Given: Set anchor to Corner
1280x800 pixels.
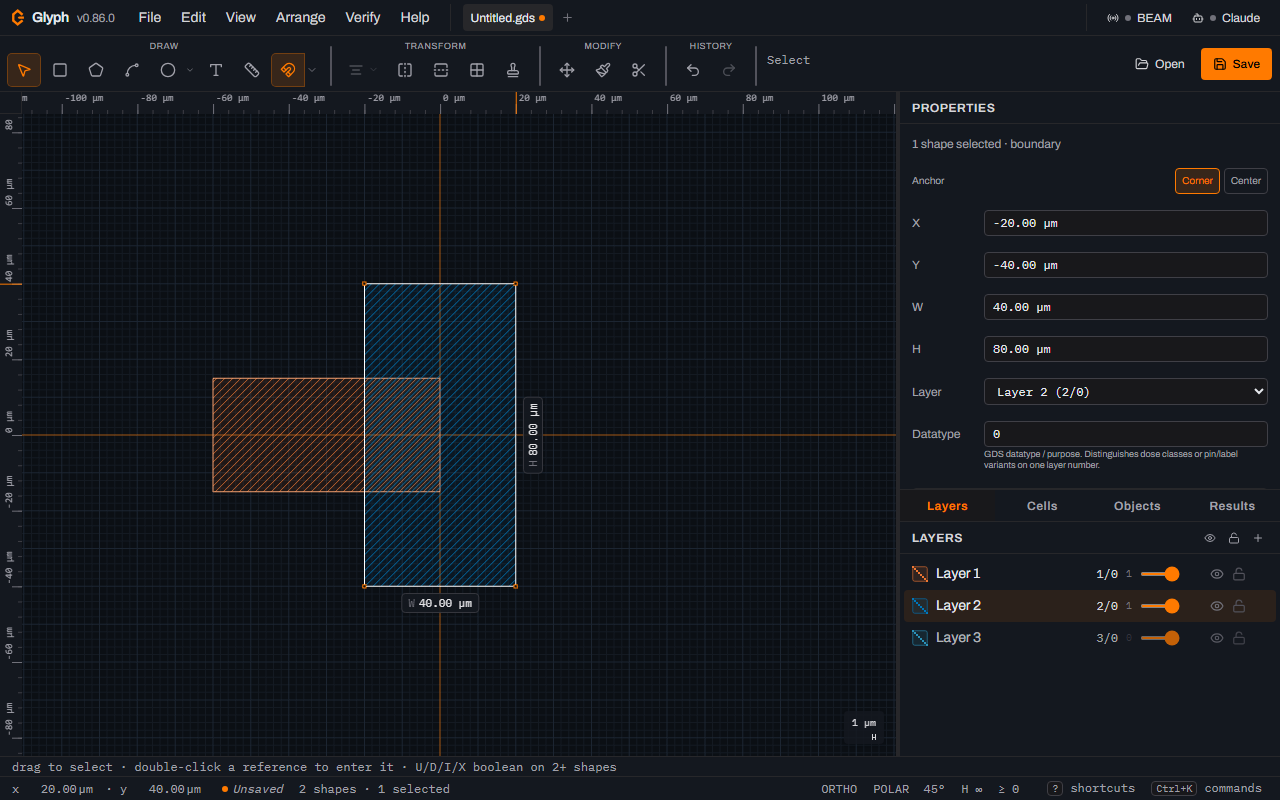Looking at the screenshot, I should 1197,181.
